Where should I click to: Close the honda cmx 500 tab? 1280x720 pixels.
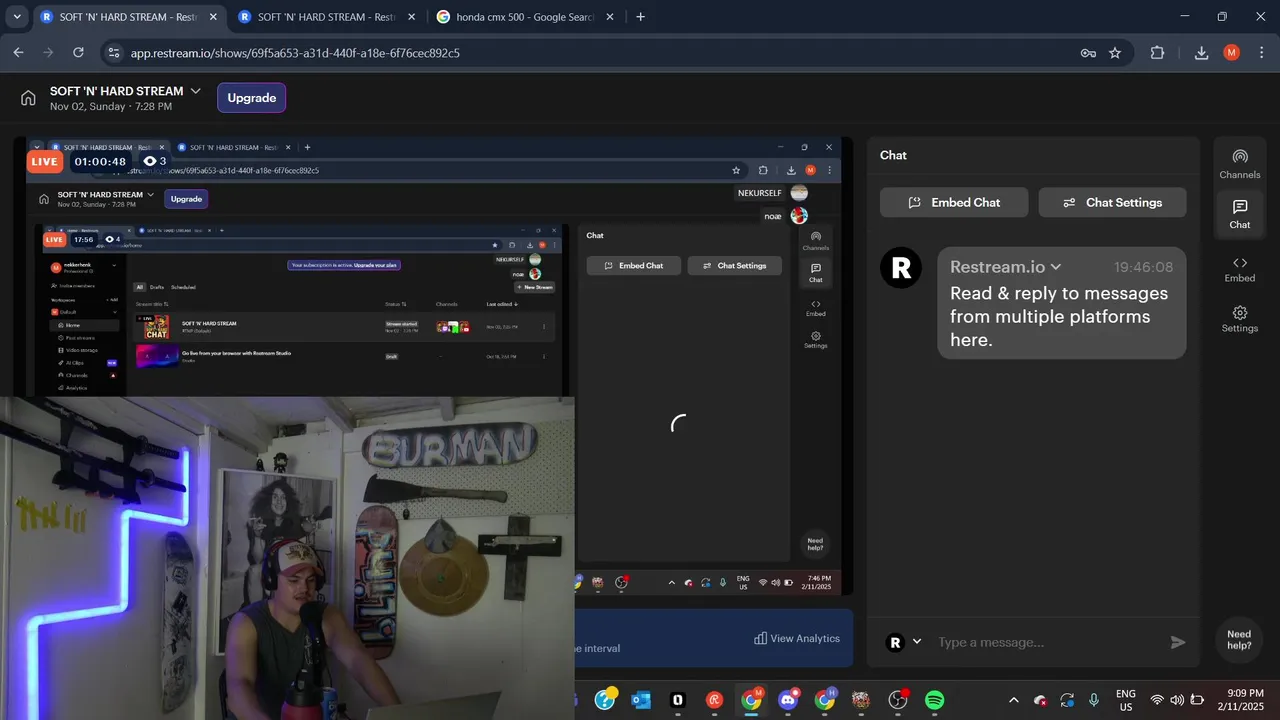click(610, 17)
